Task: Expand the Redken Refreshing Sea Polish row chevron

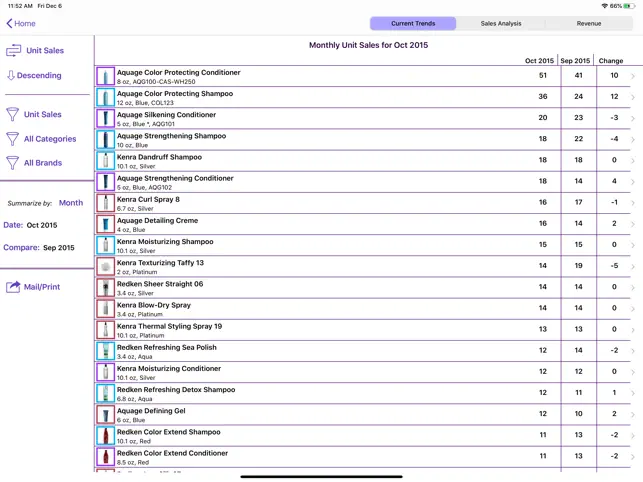Action: [633, 351]
